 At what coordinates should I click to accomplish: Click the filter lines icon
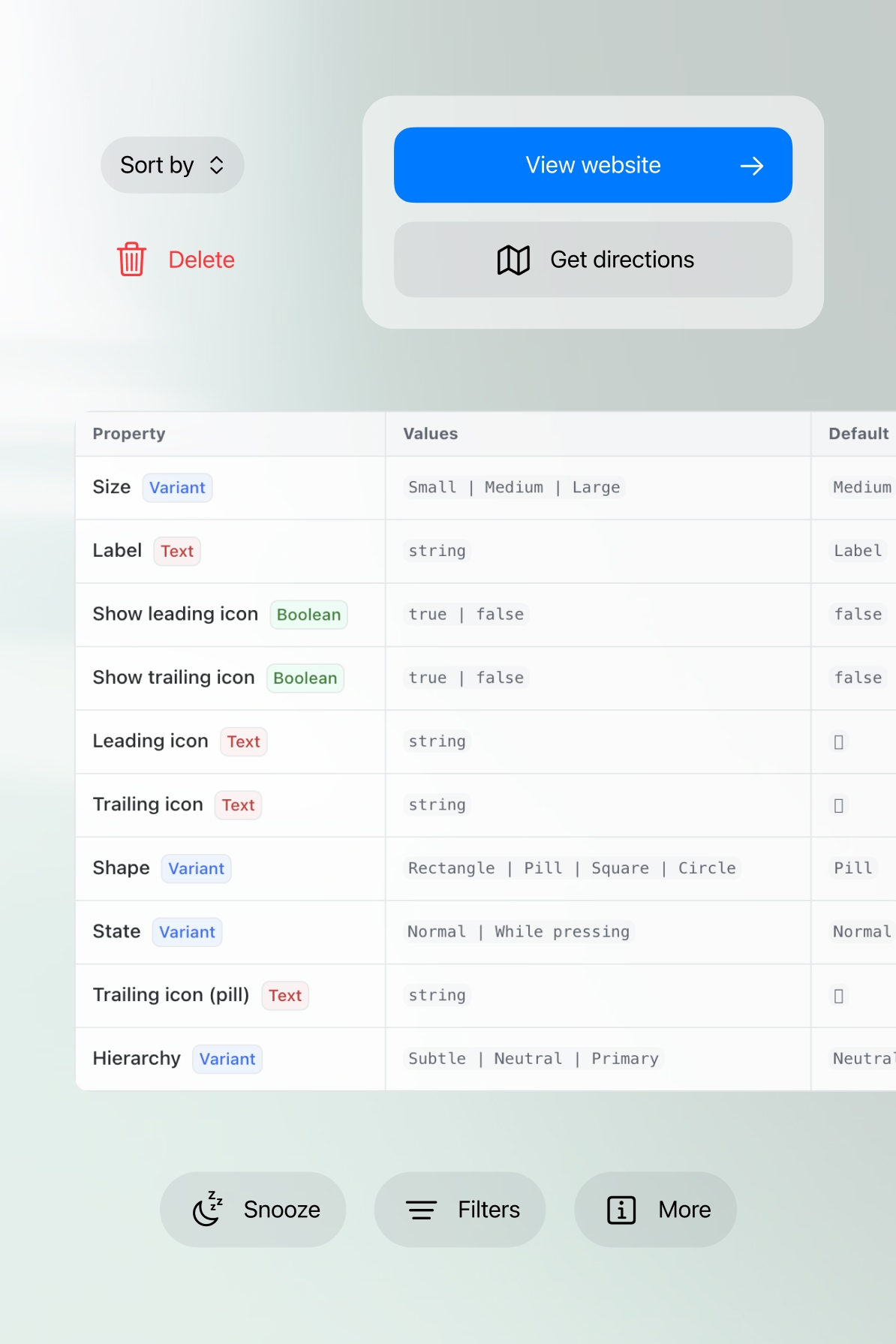tap(422, 1210)
